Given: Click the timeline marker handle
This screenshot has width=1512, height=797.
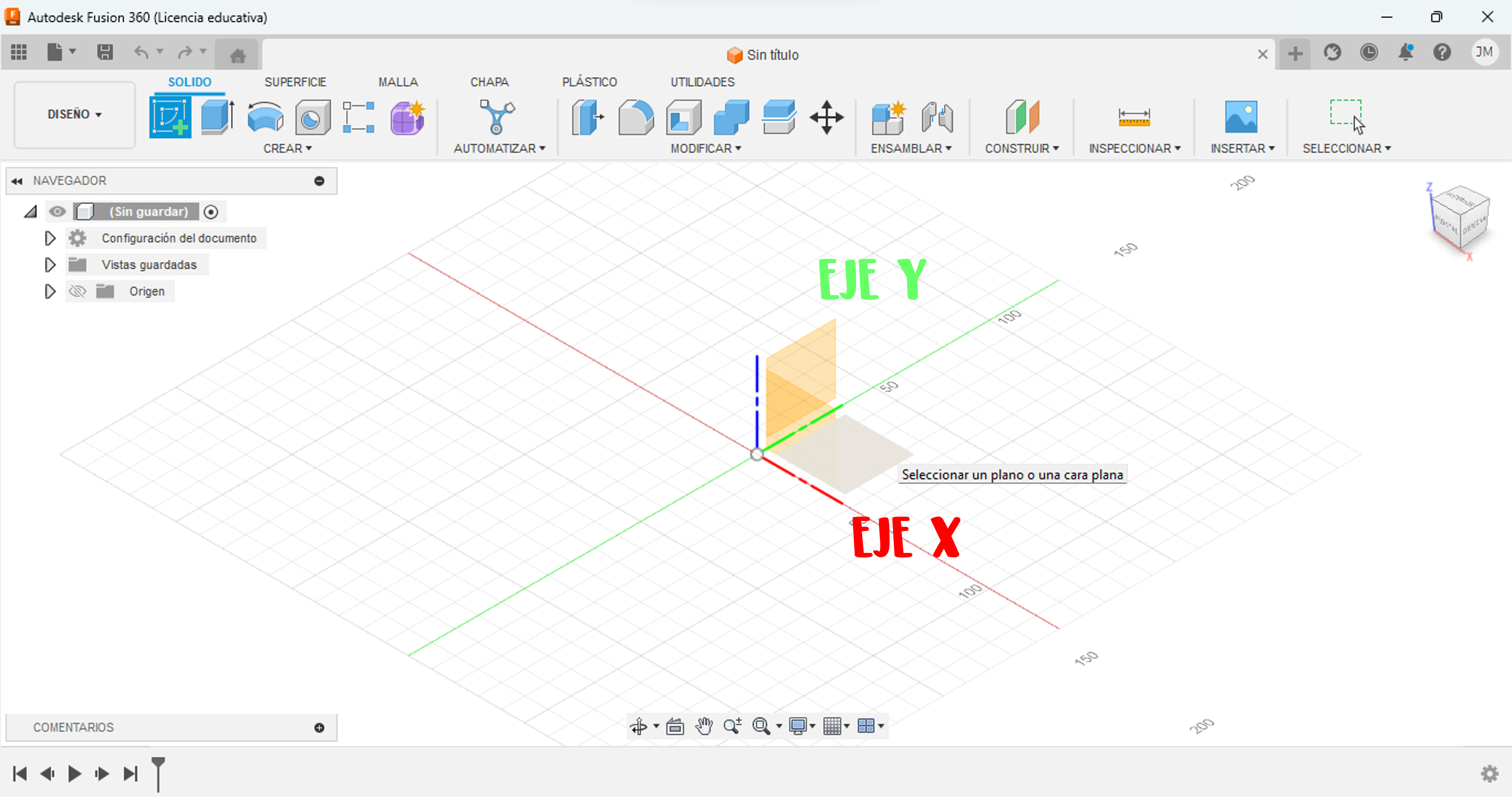Looking at the screenshot, I should click(x=158, y=764).
